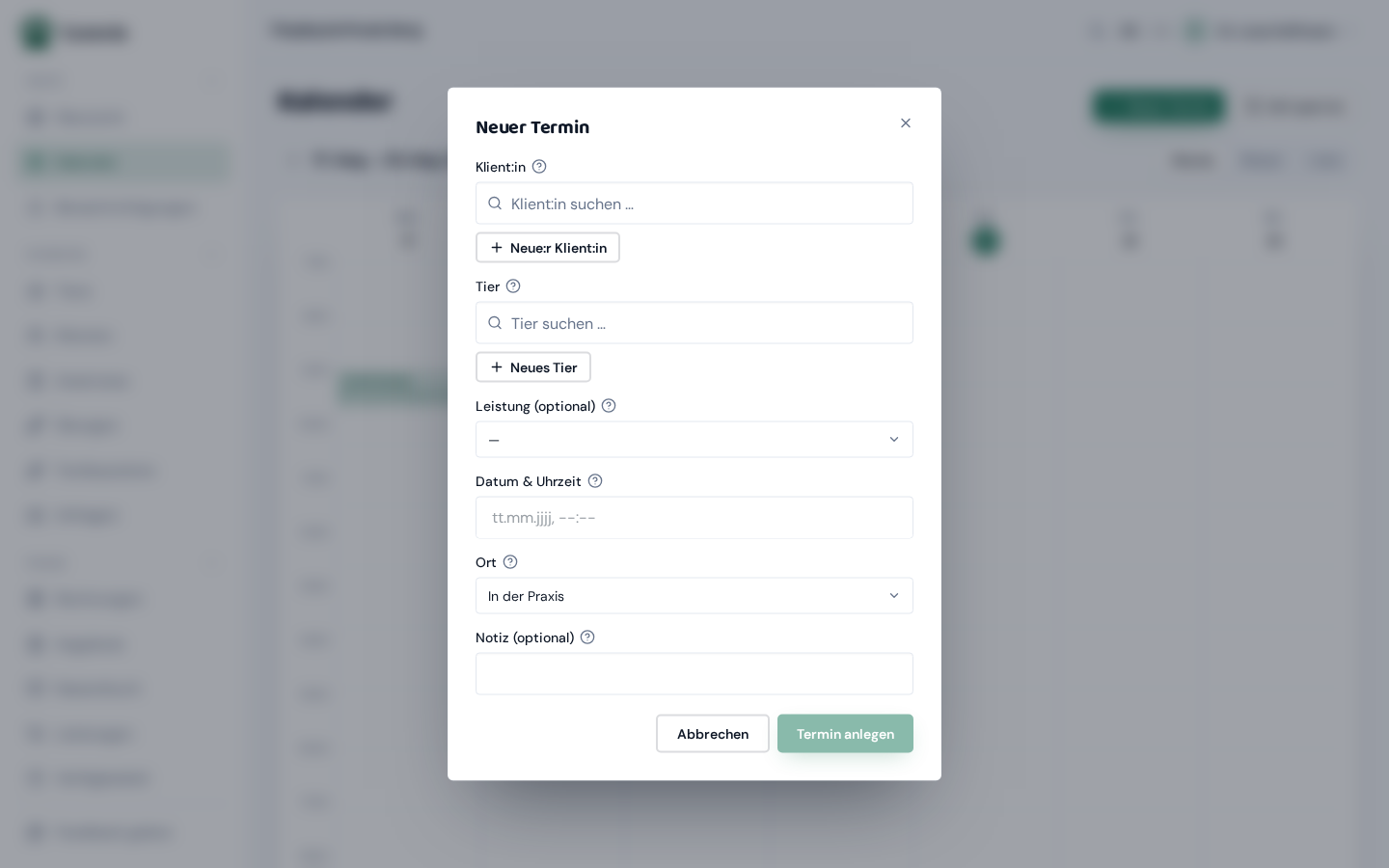
Task: Add a new client via Neue:r Klient:in
Action: 548,248
